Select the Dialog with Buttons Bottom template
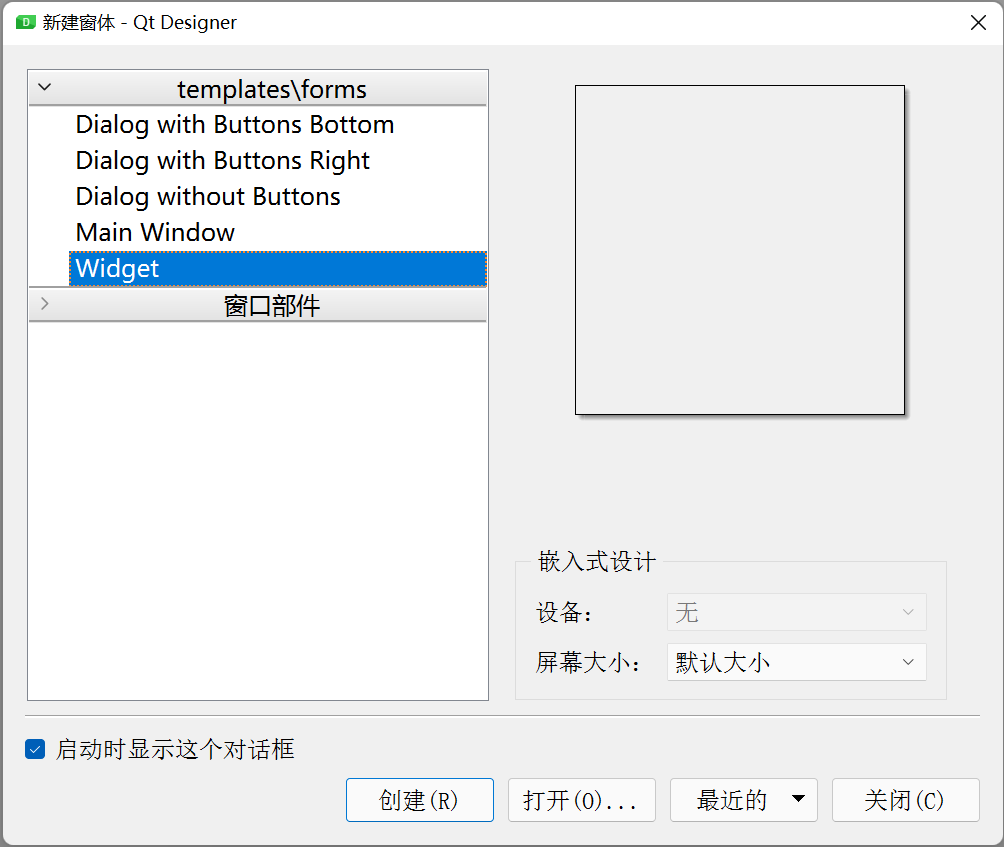This screenshot has height=847, width=1004. [234, 124]
